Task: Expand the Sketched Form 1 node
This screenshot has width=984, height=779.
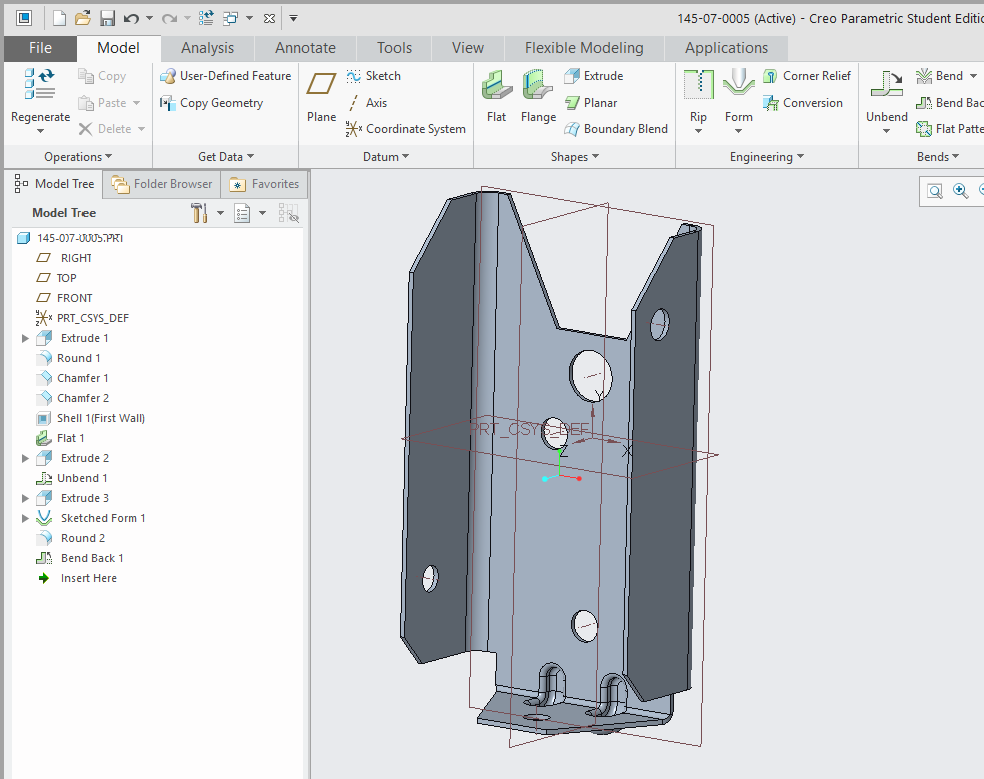Action: (22, 517)
